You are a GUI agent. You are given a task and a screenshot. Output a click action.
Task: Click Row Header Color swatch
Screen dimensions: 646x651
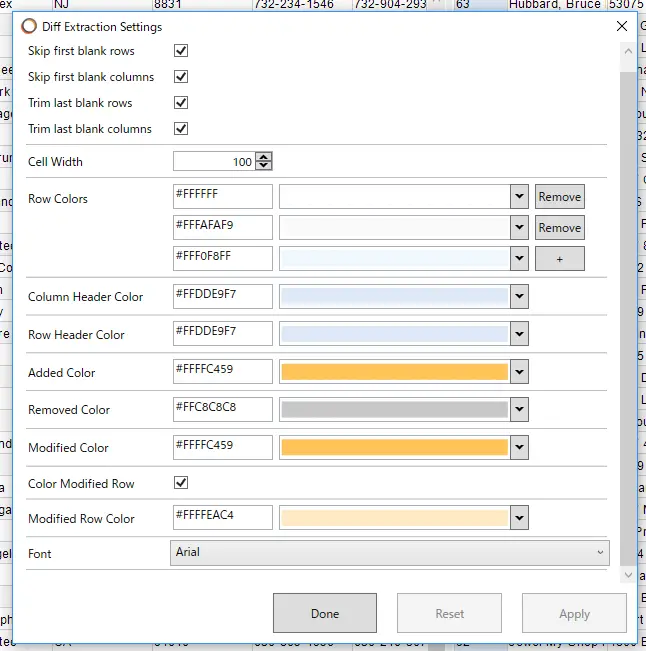[394, 333]
